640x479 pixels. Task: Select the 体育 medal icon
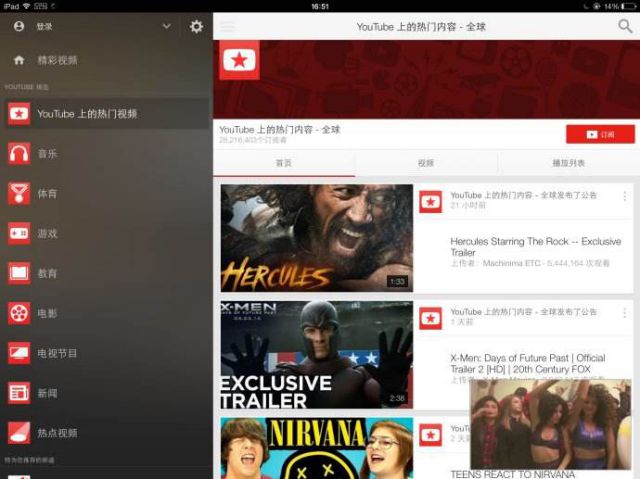pos(19,194)
